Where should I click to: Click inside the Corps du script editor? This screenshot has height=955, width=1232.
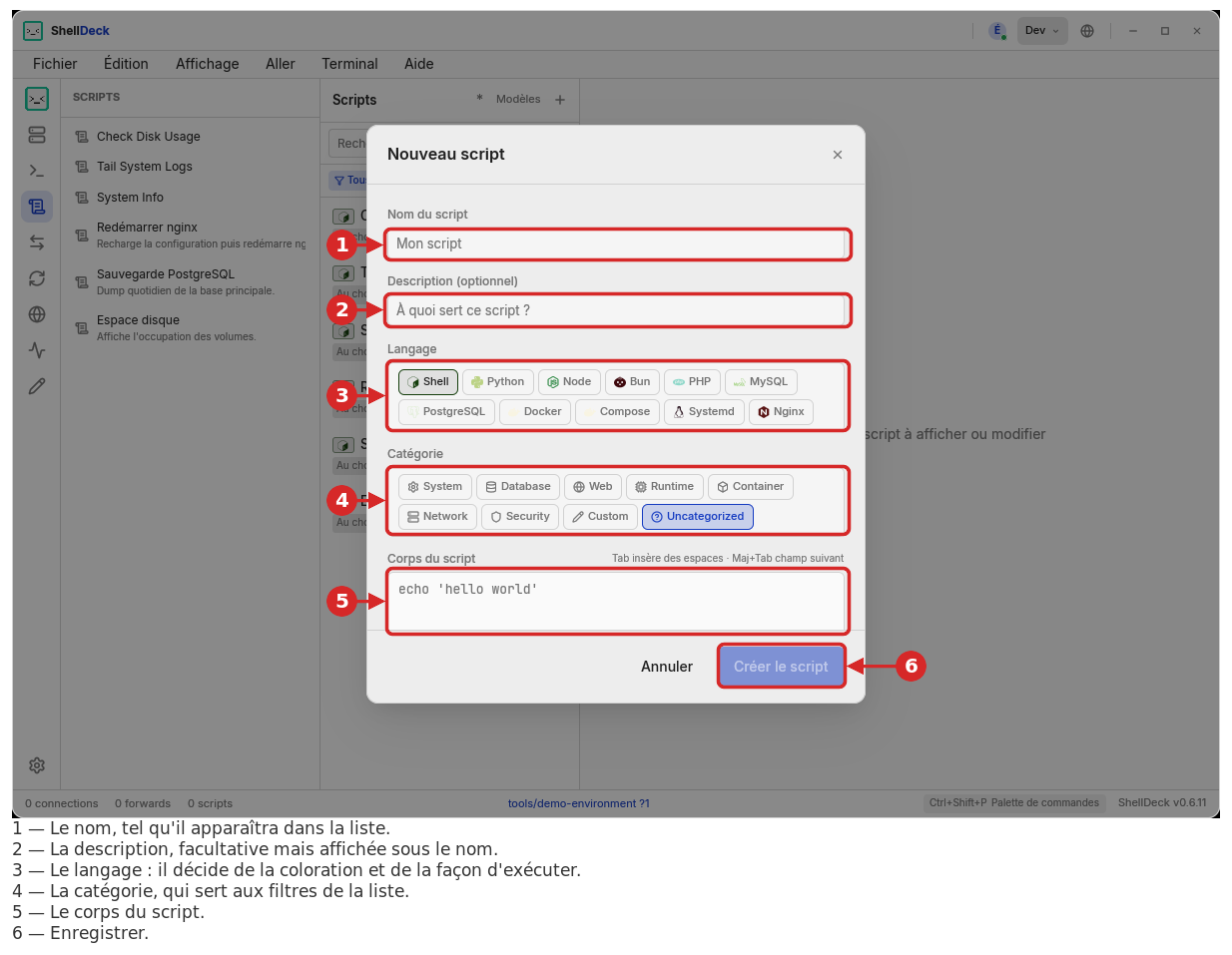[617, 601]
